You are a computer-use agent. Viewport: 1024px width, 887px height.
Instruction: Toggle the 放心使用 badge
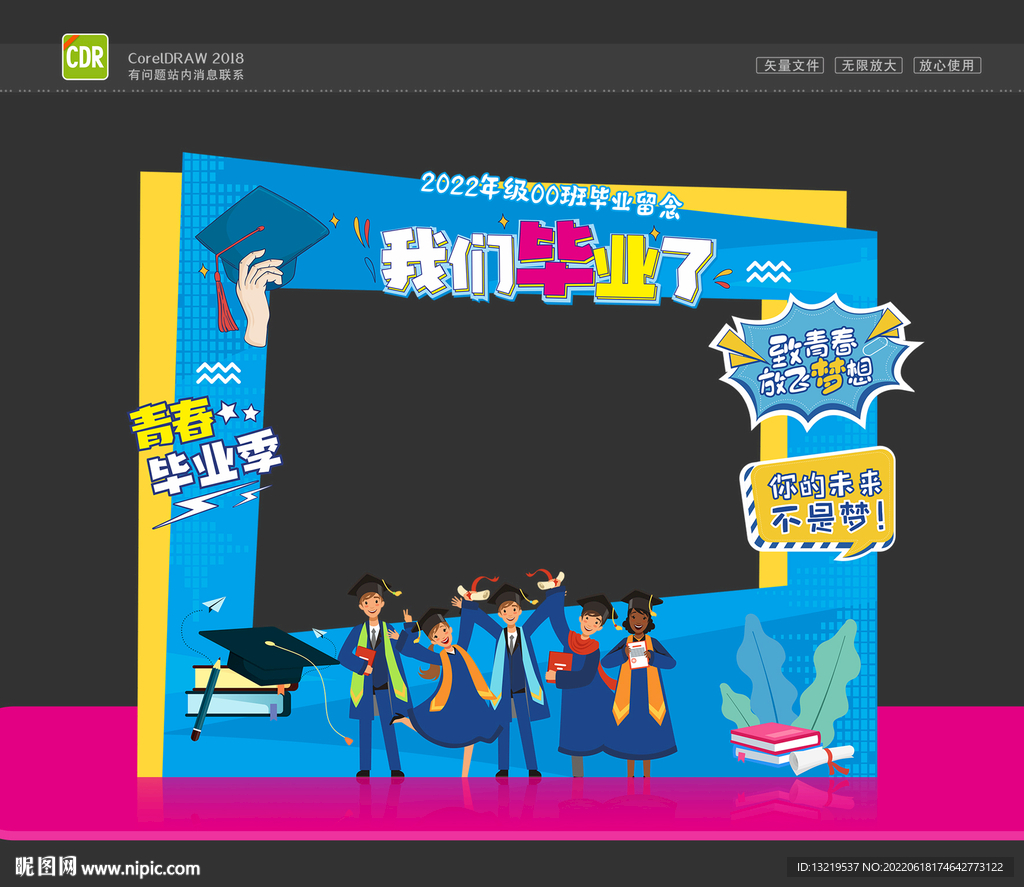(949, 65)
